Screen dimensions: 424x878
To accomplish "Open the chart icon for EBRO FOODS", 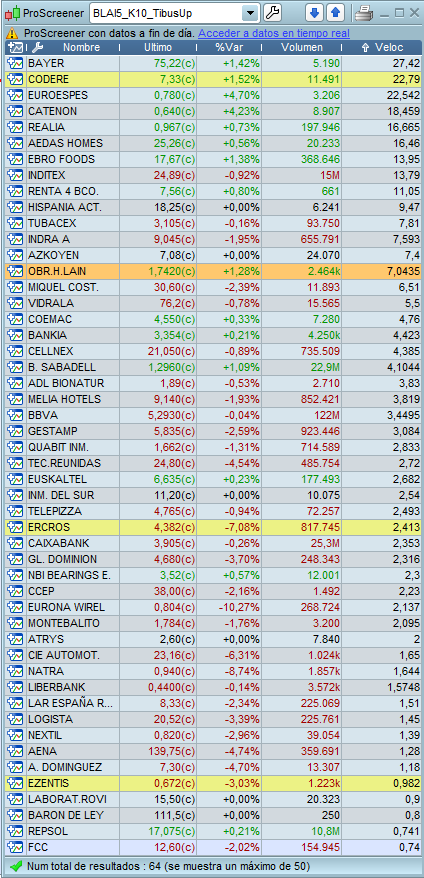I will tap(13, 159).
